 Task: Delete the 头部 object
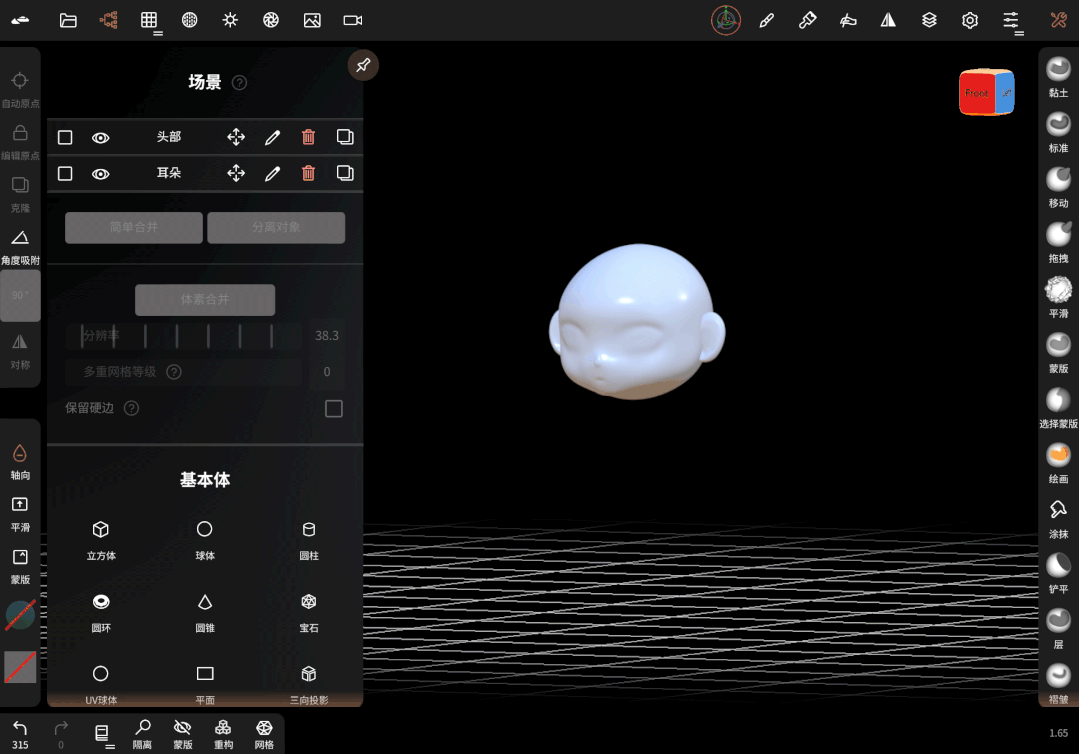pyautogui.click(x=308, y=137)
